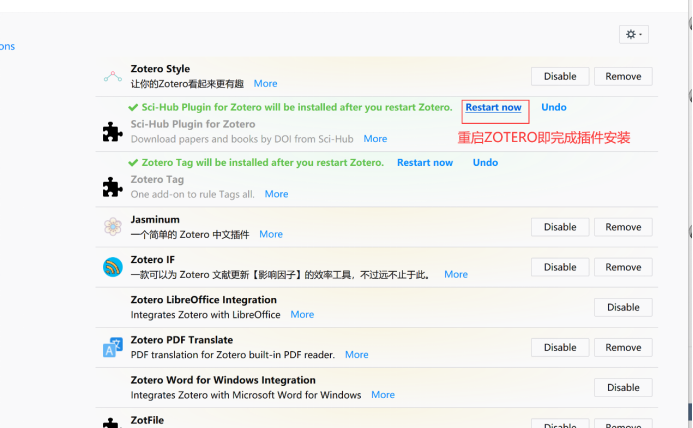
Task: Open More link for Zotero IF
Action: (x=456, y=275)
